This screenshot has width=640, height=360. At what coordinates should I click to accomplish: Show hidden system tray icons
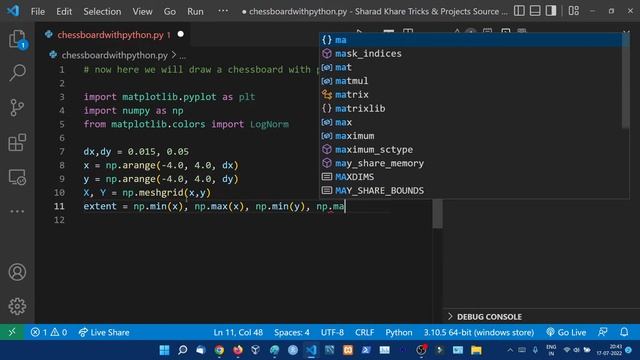(510, 350)
